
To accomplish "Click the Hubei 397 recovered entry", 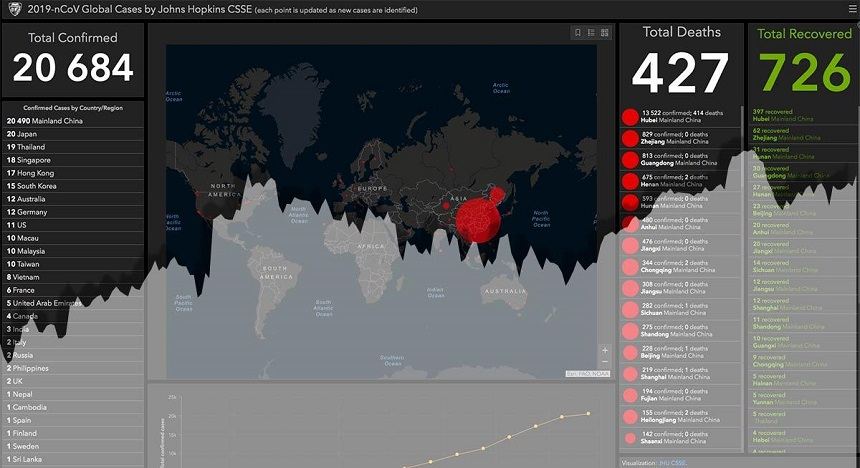I will click(x=790, y=115).
